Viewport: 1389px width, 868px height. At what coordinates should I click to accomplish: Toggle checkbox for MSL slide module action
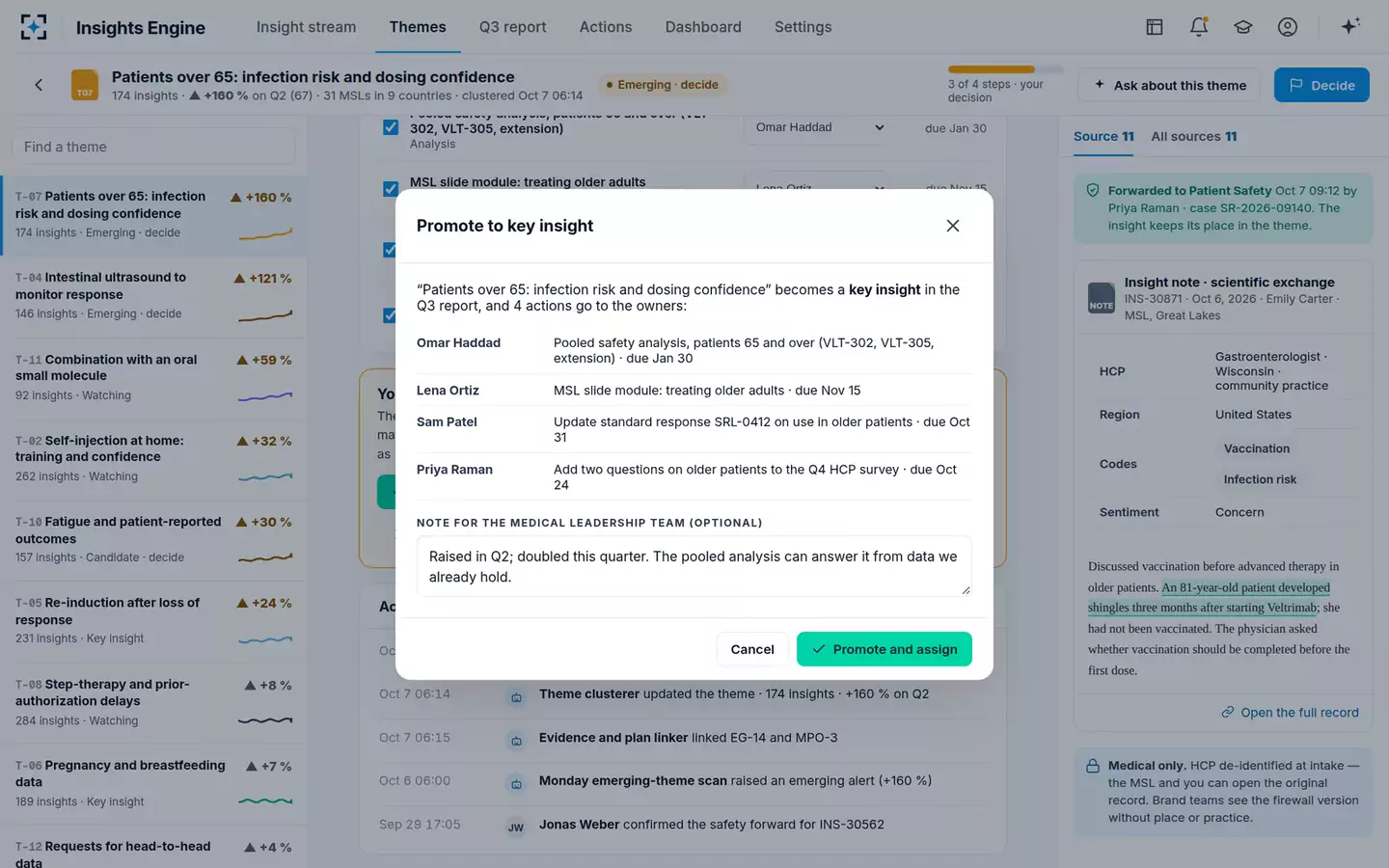pos(391,189)
